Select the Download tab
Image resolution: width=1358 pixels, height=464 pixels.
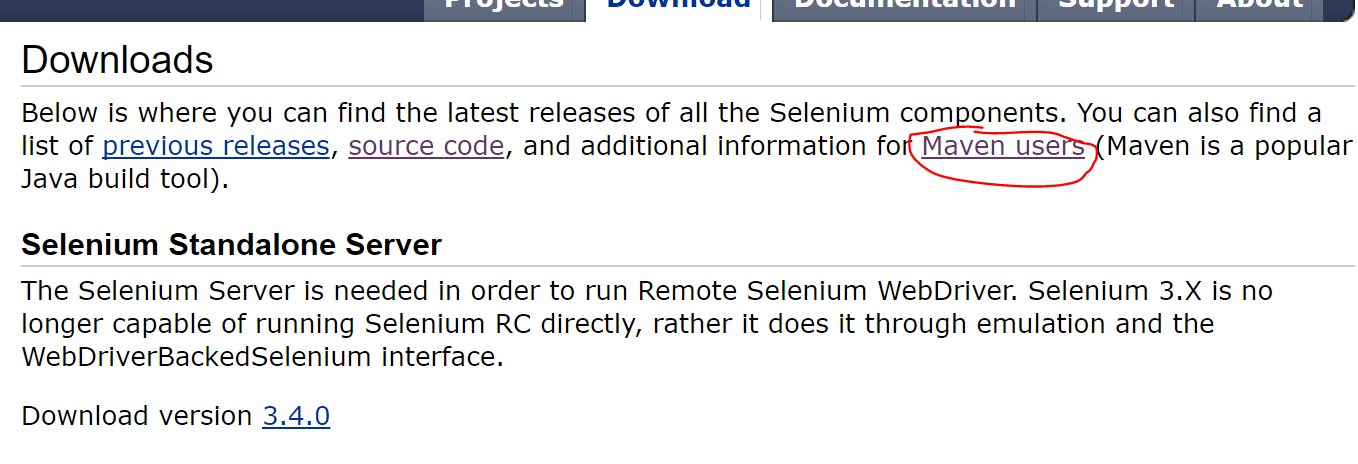tap(678, 5)
